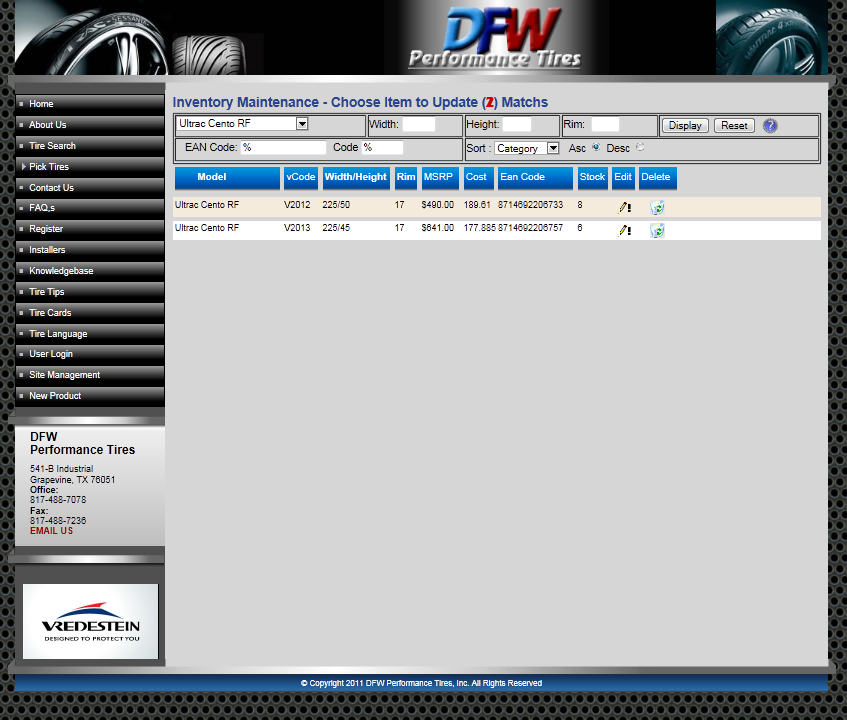The image size is (847, 720).
Task: Delete the V2012 inventory item
Action: pyautogui.click(x=657, y=207)
